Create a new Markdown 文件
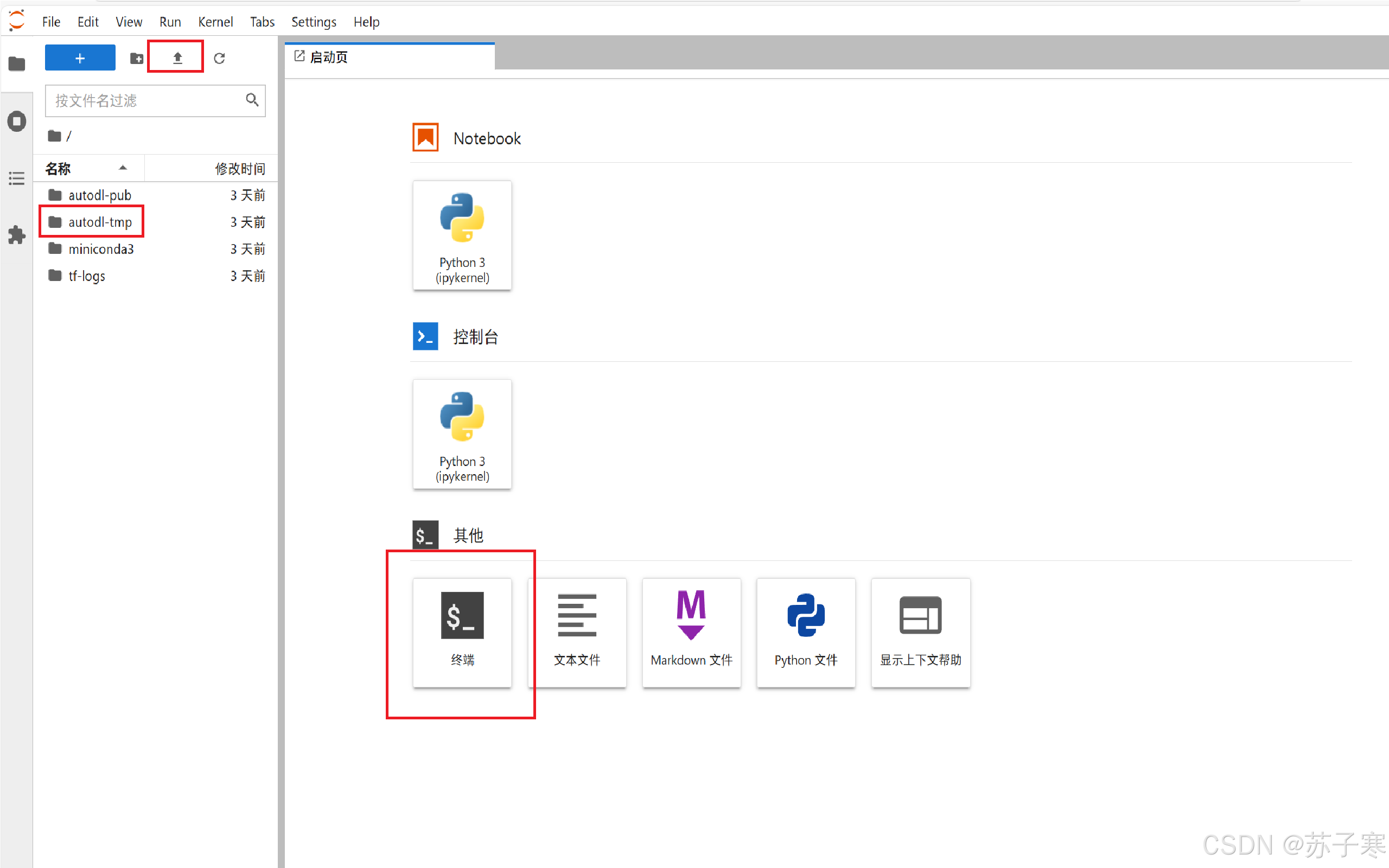 (x=691, y=632)
